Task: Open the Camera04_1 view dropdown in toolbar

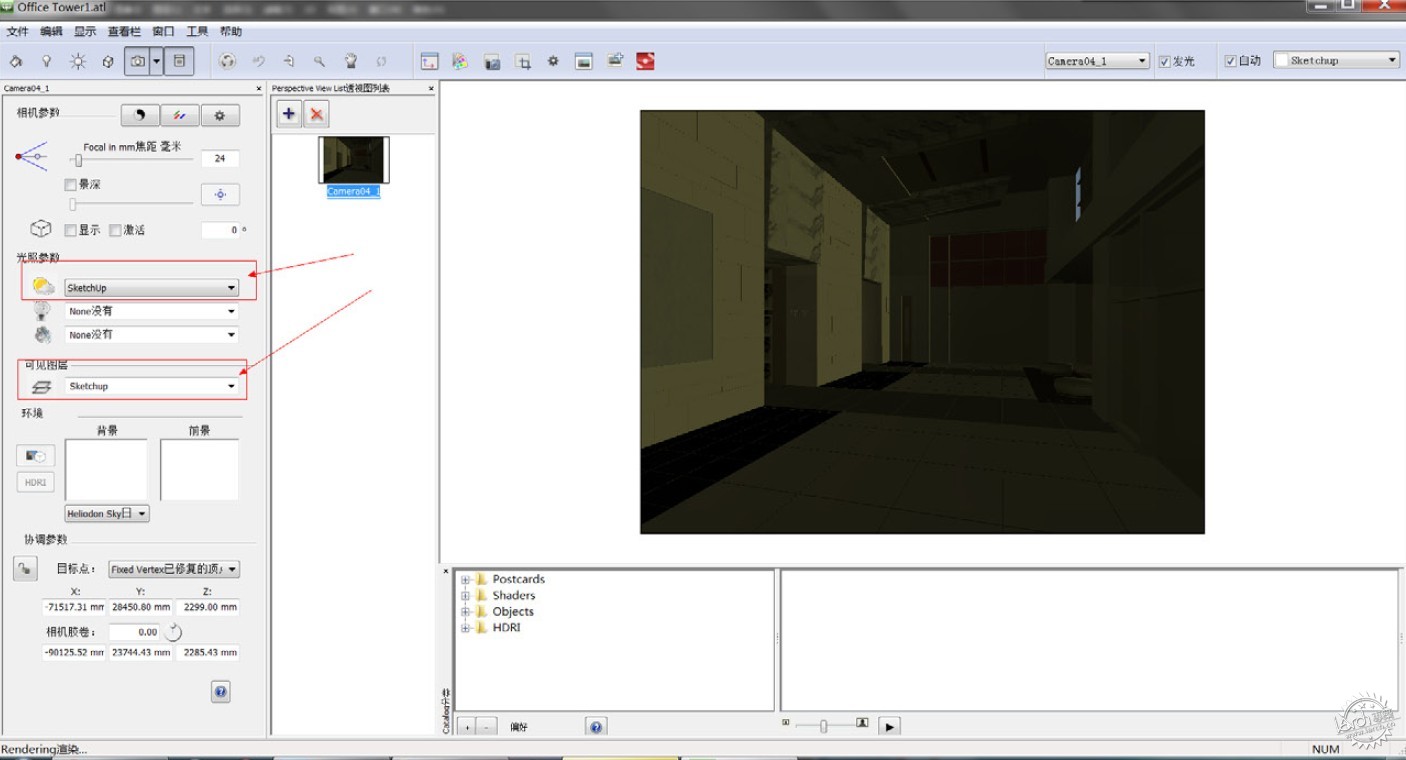Action: pyautogui.click(x=1097, y=61)
